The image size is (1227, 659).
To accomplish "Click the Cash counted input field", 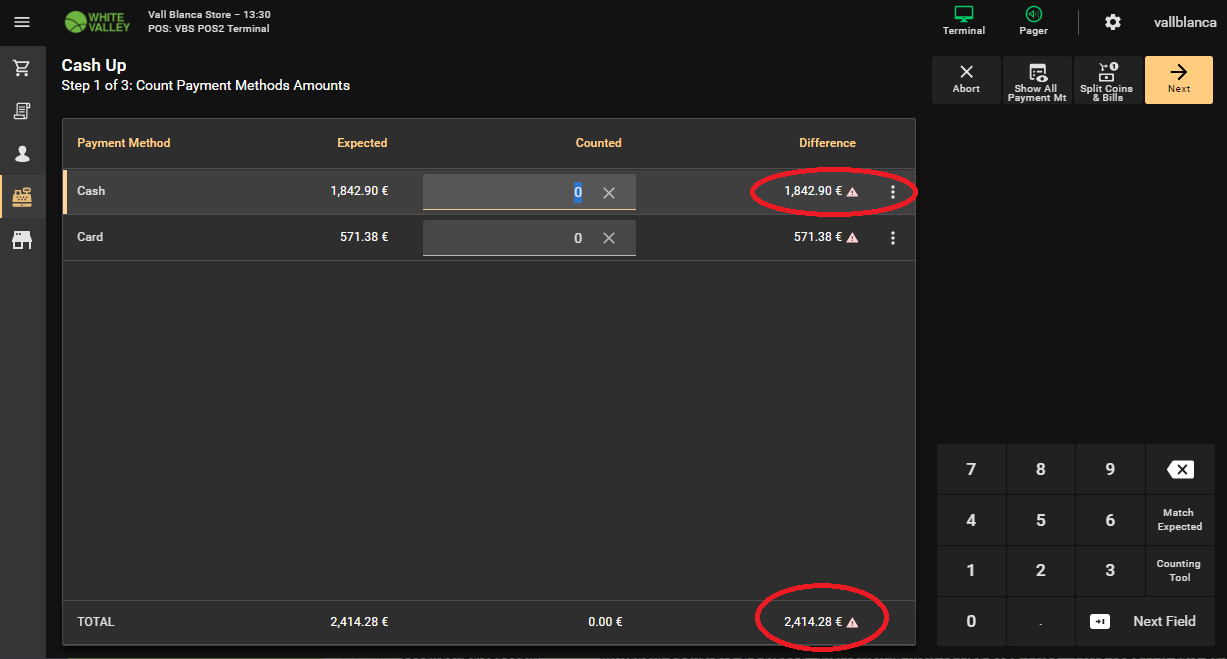I will coord(529,192).
